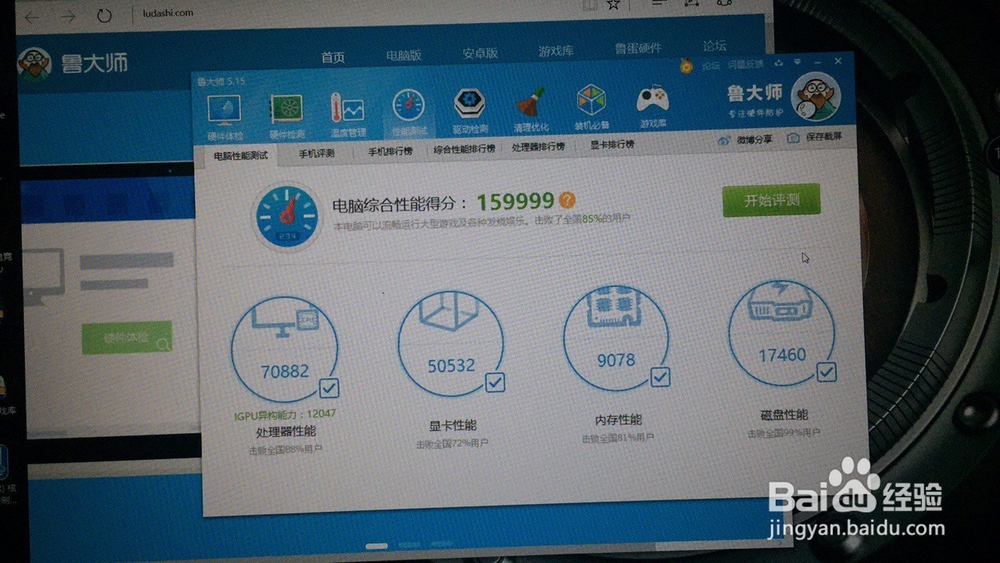
Task: Click the 磁盘性能 label text
Action: pos(784,414)
